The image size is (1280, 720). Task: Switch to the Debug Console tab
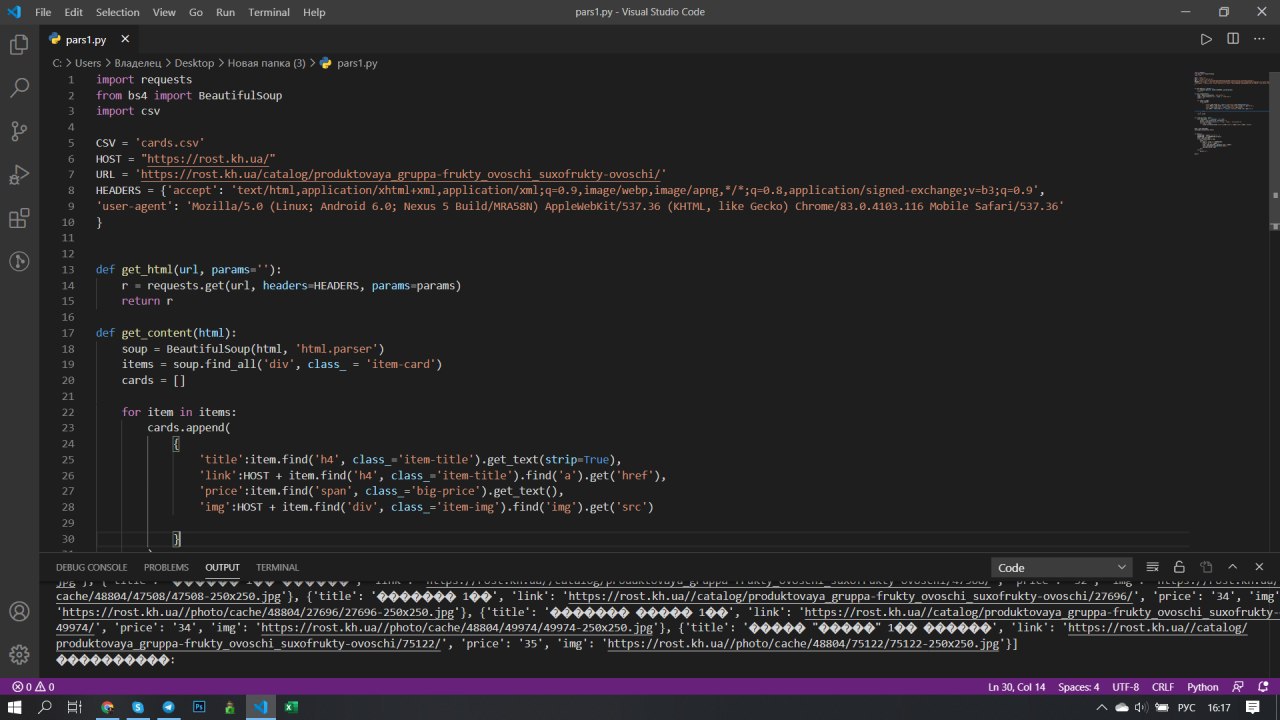coord(92,567)
